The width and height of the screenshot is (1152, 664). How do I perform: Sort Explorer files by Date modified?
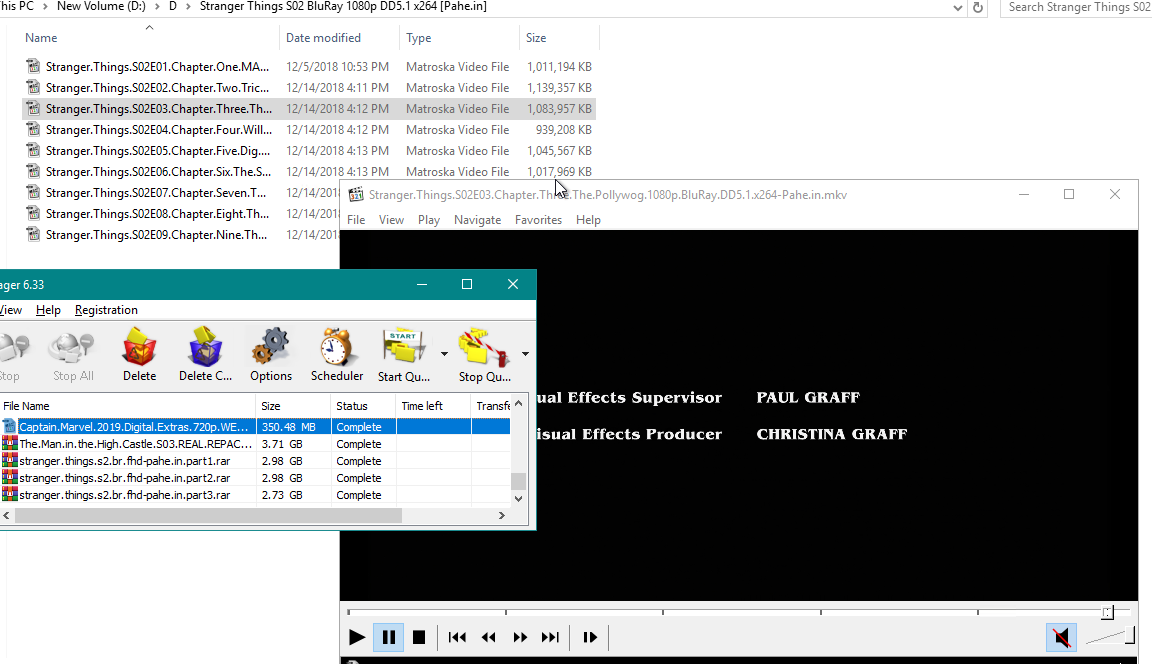[339, 37]
